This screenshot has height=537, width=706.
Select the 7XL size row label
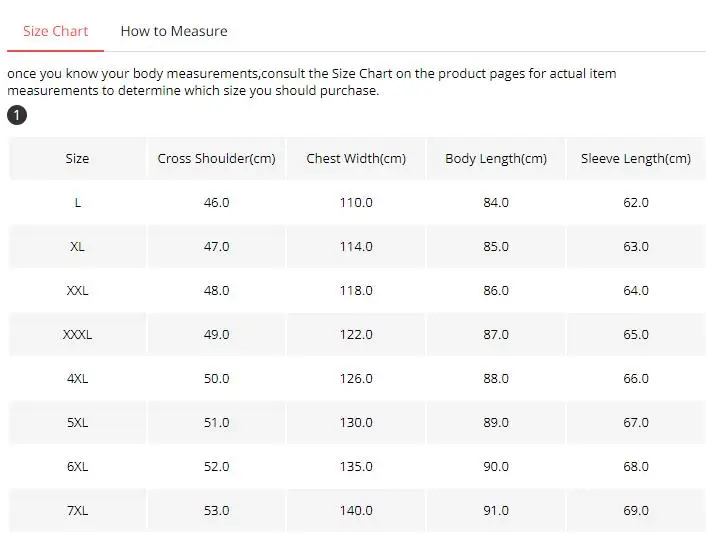(77, 510)
